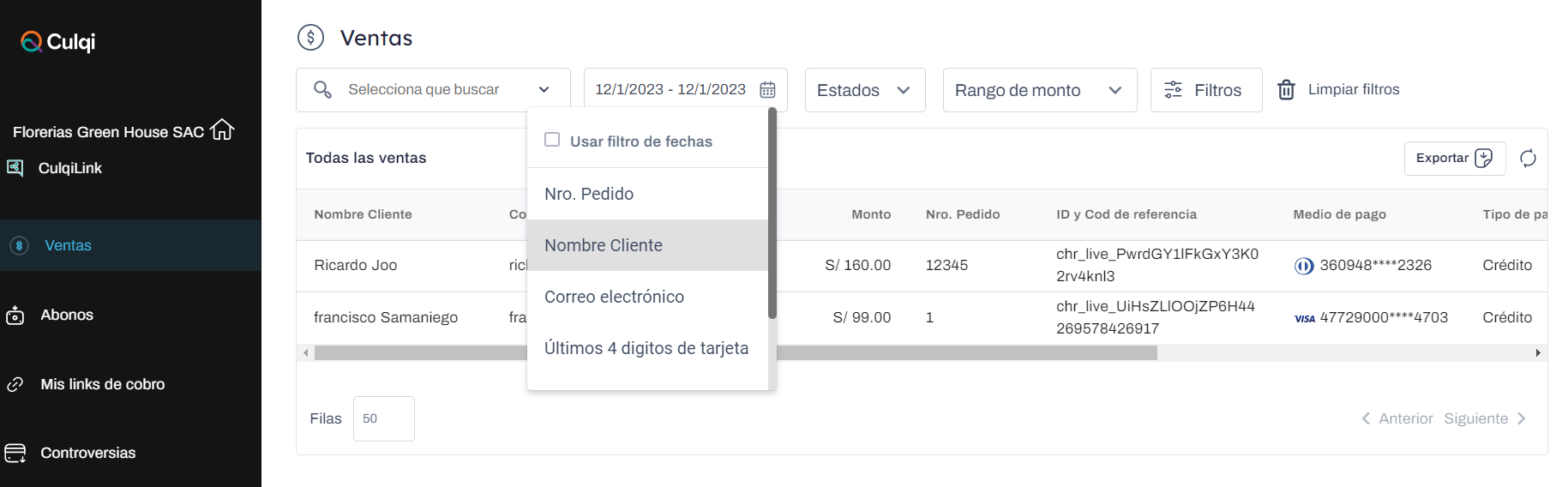Screen dimensions: 1568x487
Task: Open the Rango de monto dropdown
Action: point(1039,90)
